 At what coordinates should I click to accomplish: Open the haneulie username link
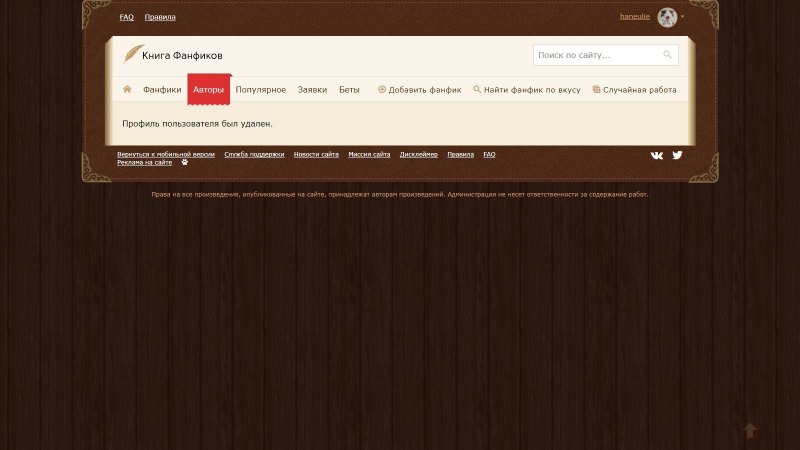[635, 17]
